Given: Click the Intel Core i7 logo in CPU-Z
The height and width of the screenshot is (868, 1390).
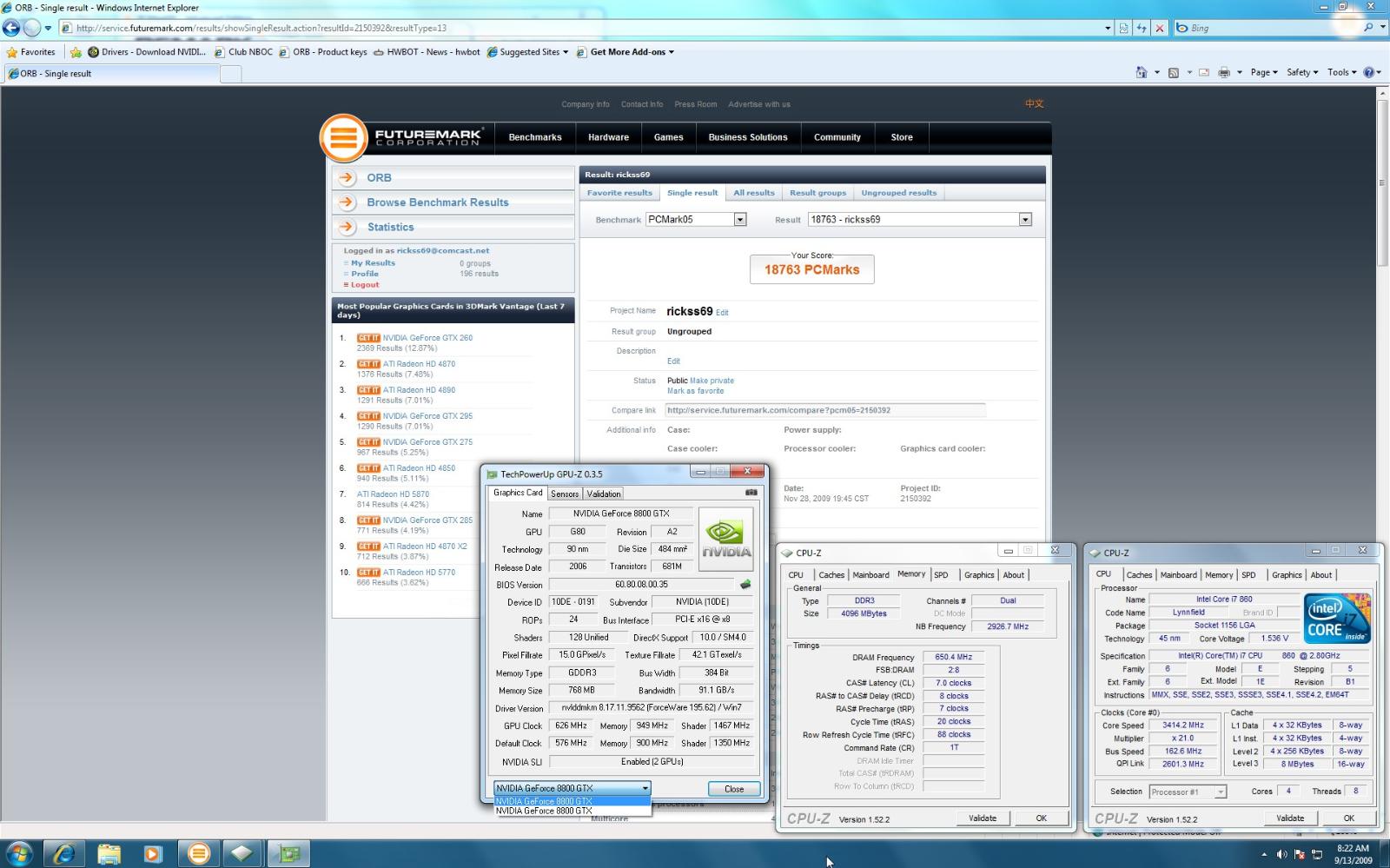Looking at the screenshot, I should tap(1337, 618).
